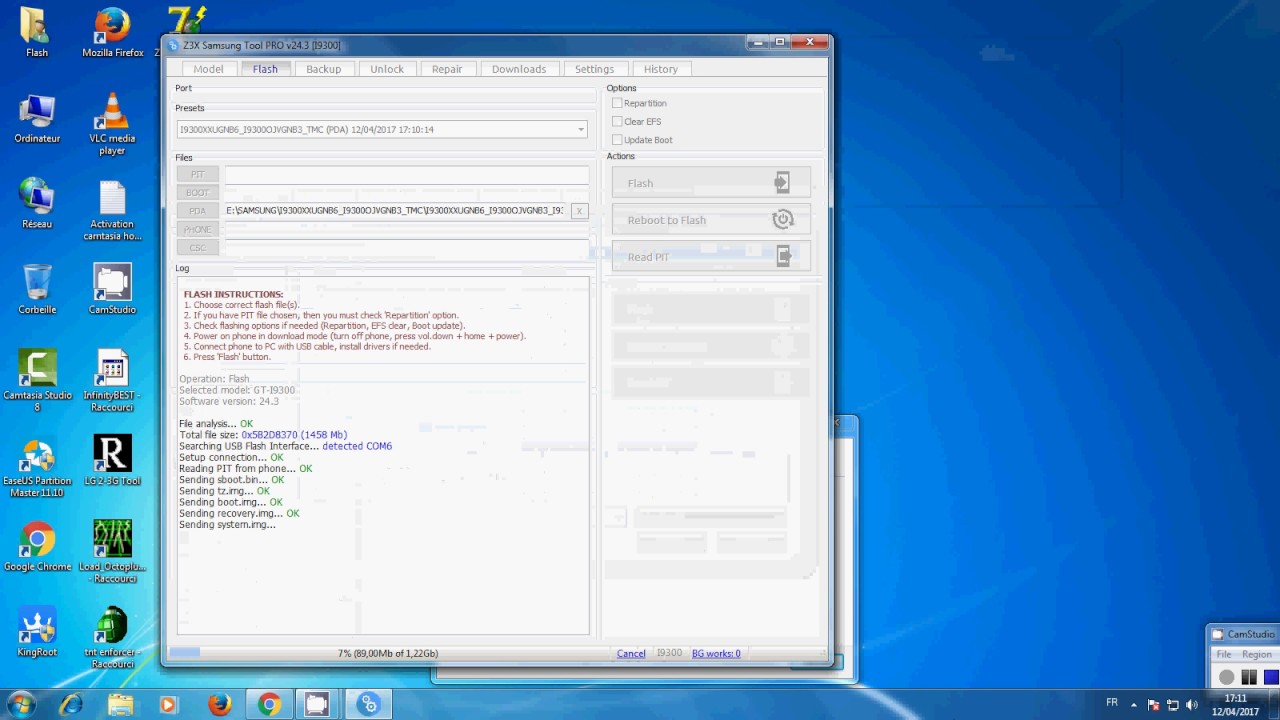
Task: Switch to the Backup tab
Action: (x=323, y=69)
